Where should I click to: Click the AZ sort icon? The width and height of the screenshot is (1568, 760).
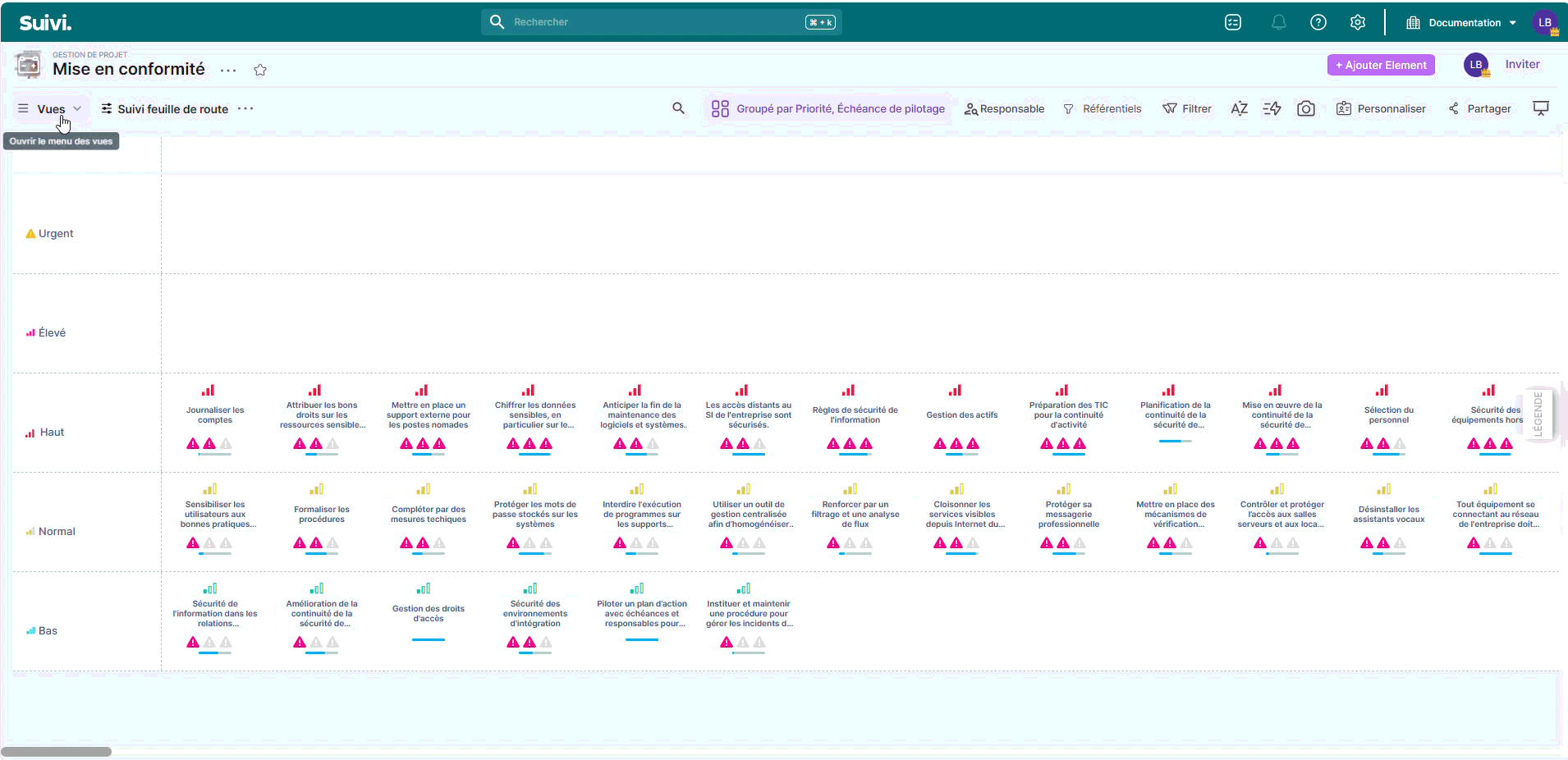(x=1239, y=109)
